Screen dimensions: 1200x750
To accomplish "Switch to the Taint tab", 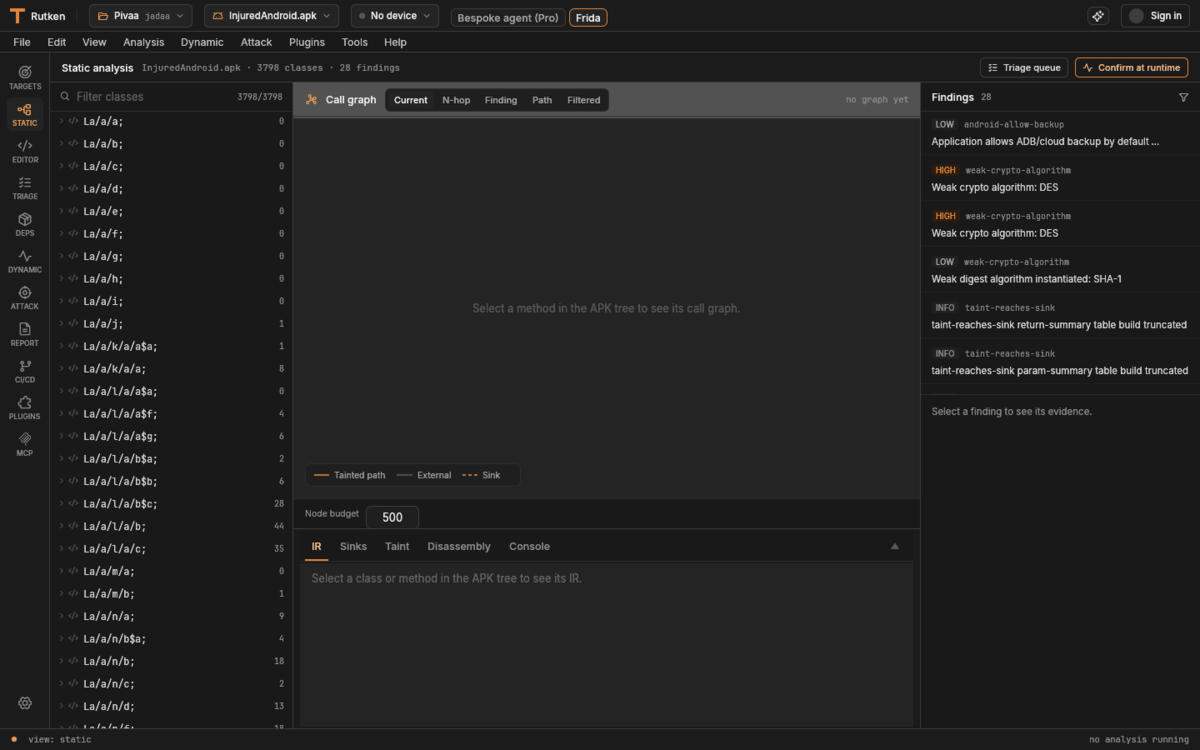I will 397,546.
